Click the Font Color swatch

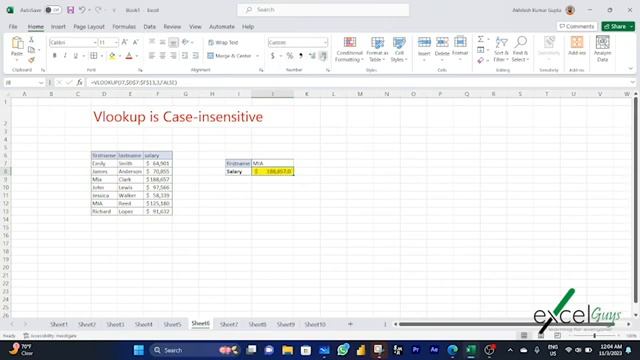coord(129,56)
